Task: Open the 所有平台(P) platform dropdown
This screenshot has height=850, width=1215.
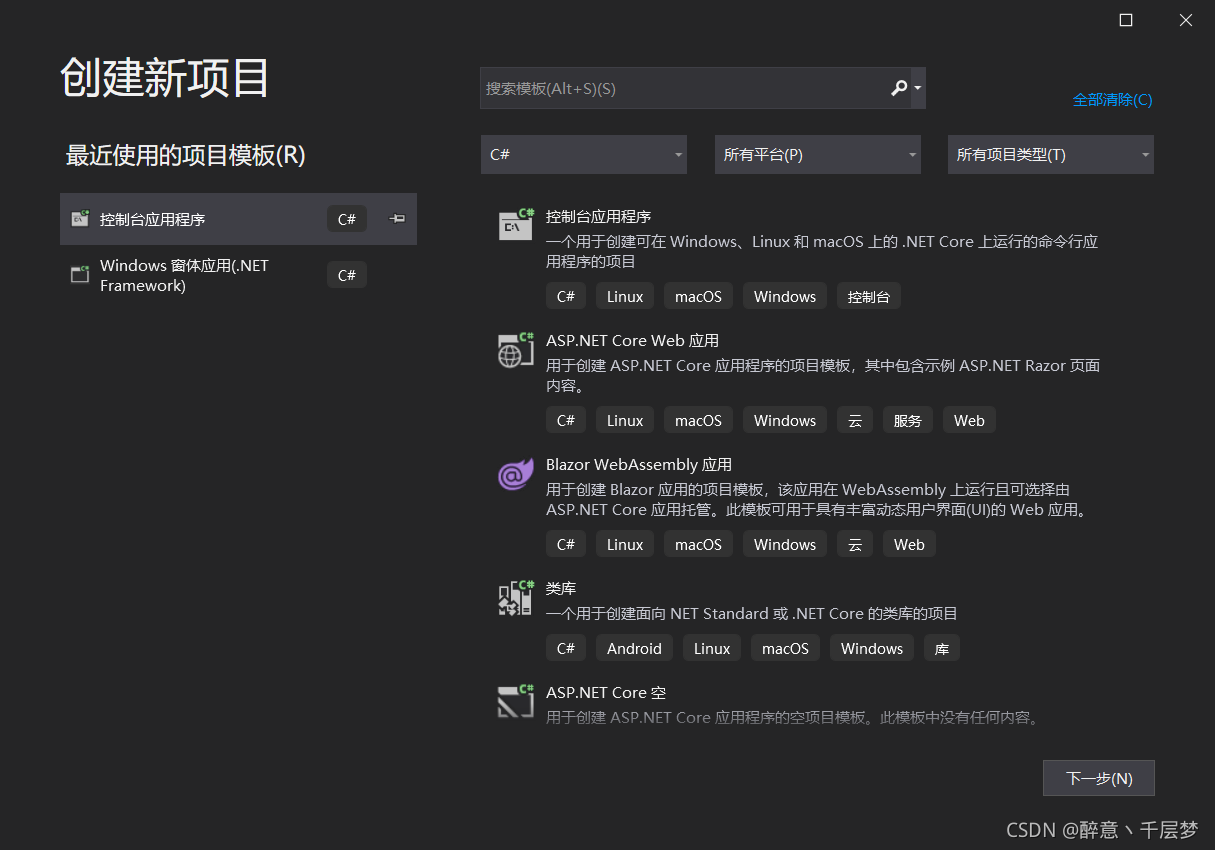Action: pos(818,155)
